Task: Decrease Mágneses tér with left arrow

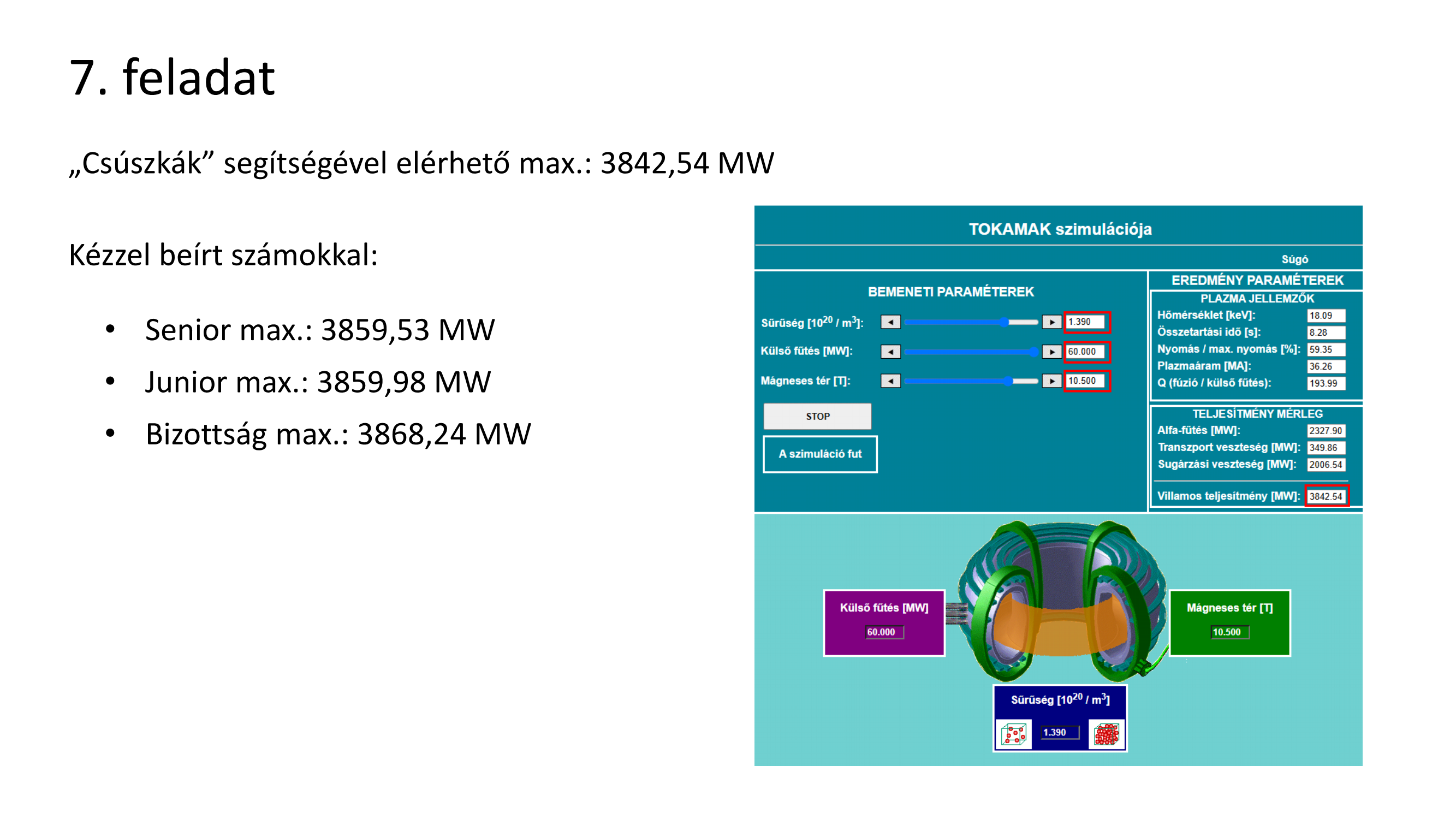Action: (x=890, y=381)
